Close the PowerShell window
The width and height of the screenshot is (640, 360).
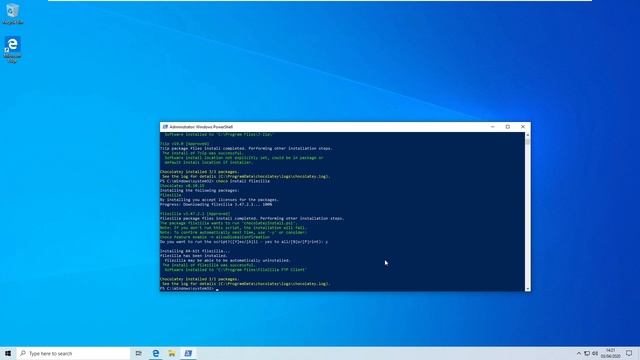click(523, 127)
